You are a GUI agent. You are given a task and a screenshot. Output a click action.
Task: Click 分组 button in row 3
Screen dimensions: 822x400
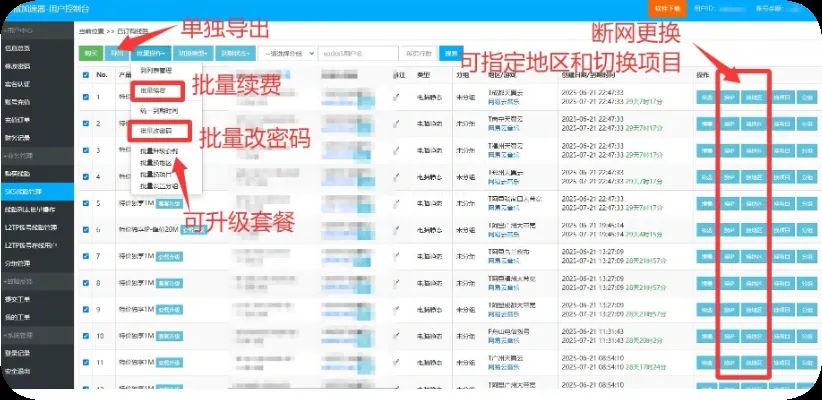(807, 150)
